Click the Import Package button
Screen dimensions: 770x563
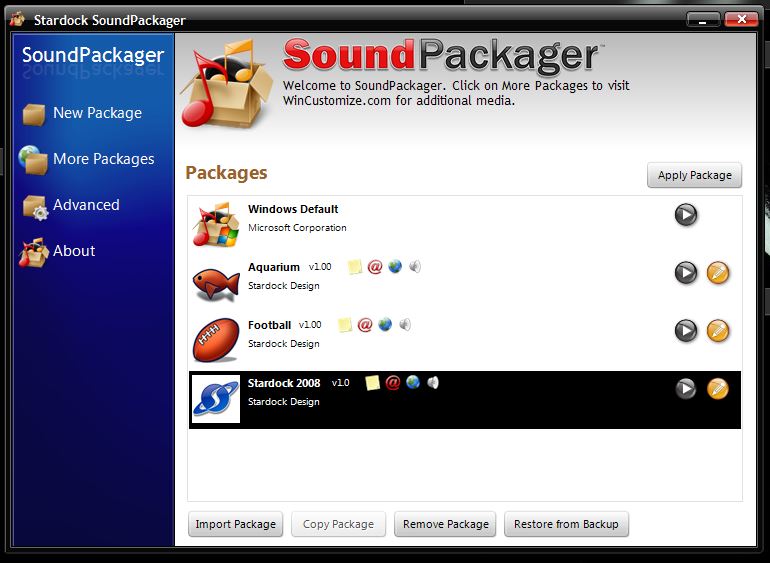(235, 524)
